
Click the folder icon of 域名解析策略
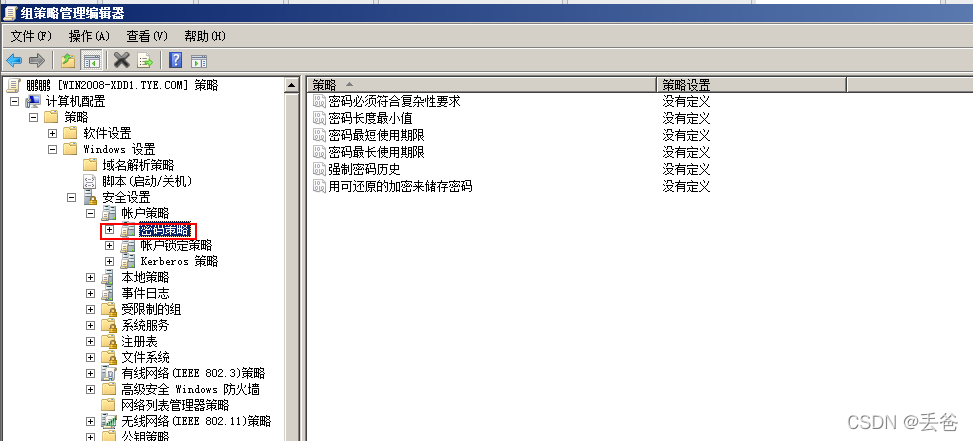pos(90,165)
